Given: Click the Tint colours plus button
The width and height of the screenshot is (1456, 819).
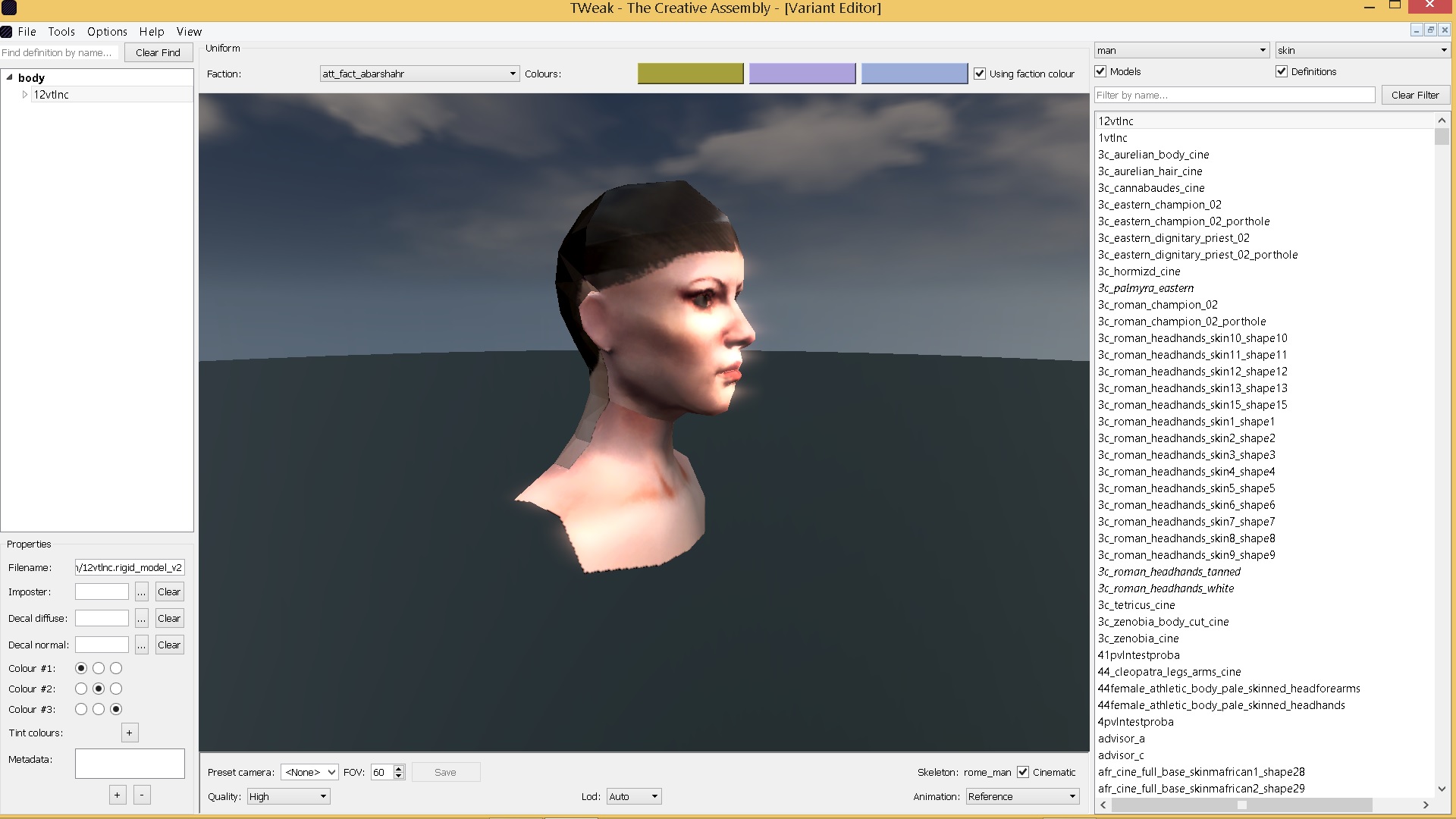Looking at the screenshot, I should pyautogui.click(x=130, y=733).
